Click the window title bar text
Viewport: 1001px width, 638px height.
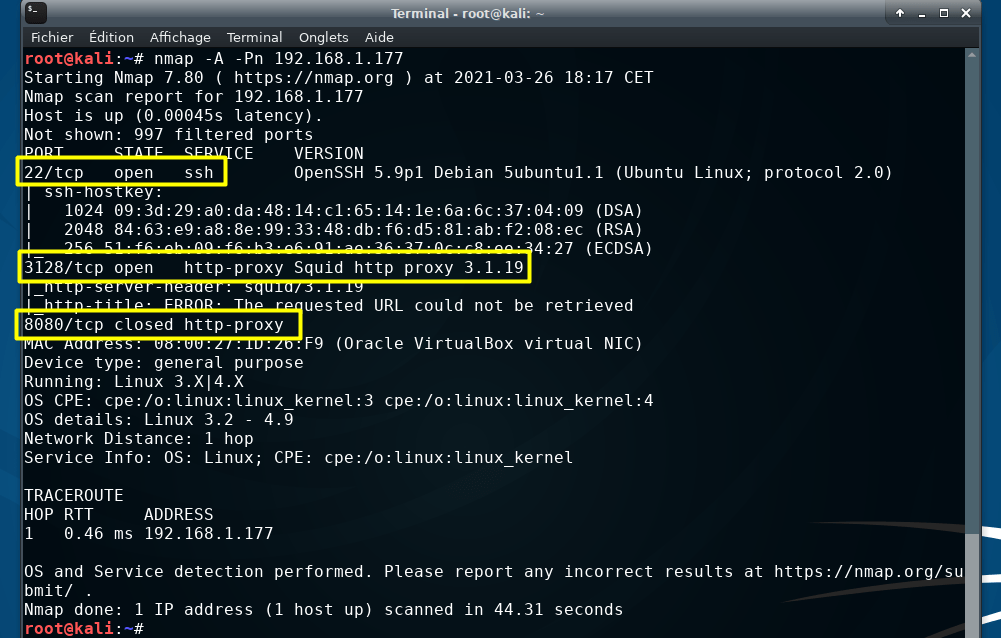pos(467,13)
